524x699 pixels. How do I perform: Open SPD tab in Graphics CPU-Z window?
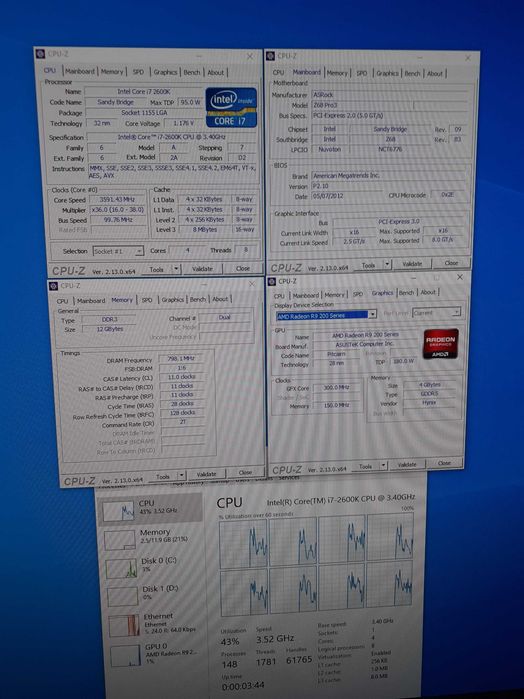tap(358, 294)
